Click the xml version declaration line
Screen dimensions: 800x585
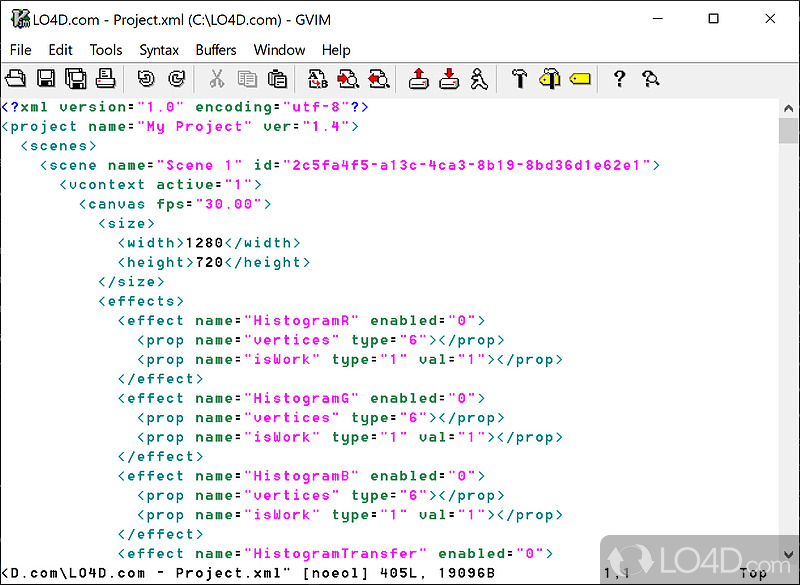coord(185,107)
